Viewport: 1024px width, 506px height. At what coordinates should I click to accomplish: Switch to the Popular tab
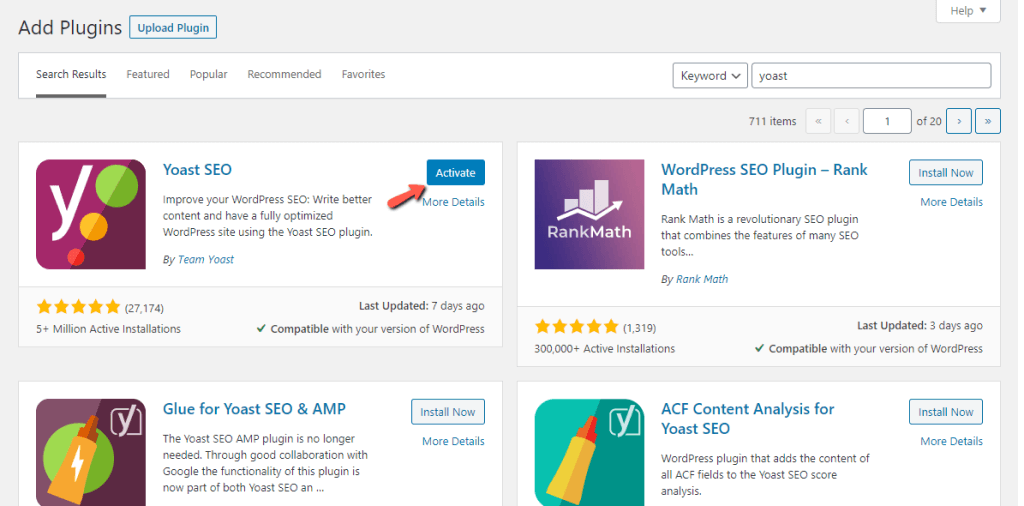[208, 74]
